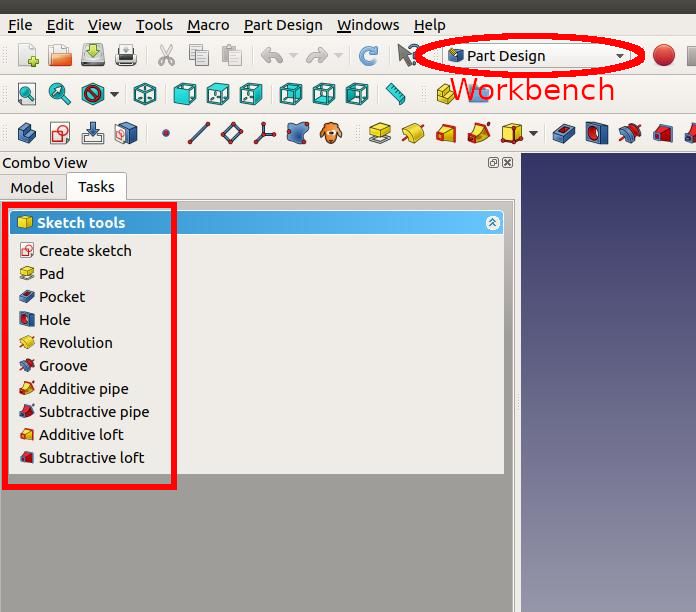Click the Local coordinate system icon

coord(265,133)
